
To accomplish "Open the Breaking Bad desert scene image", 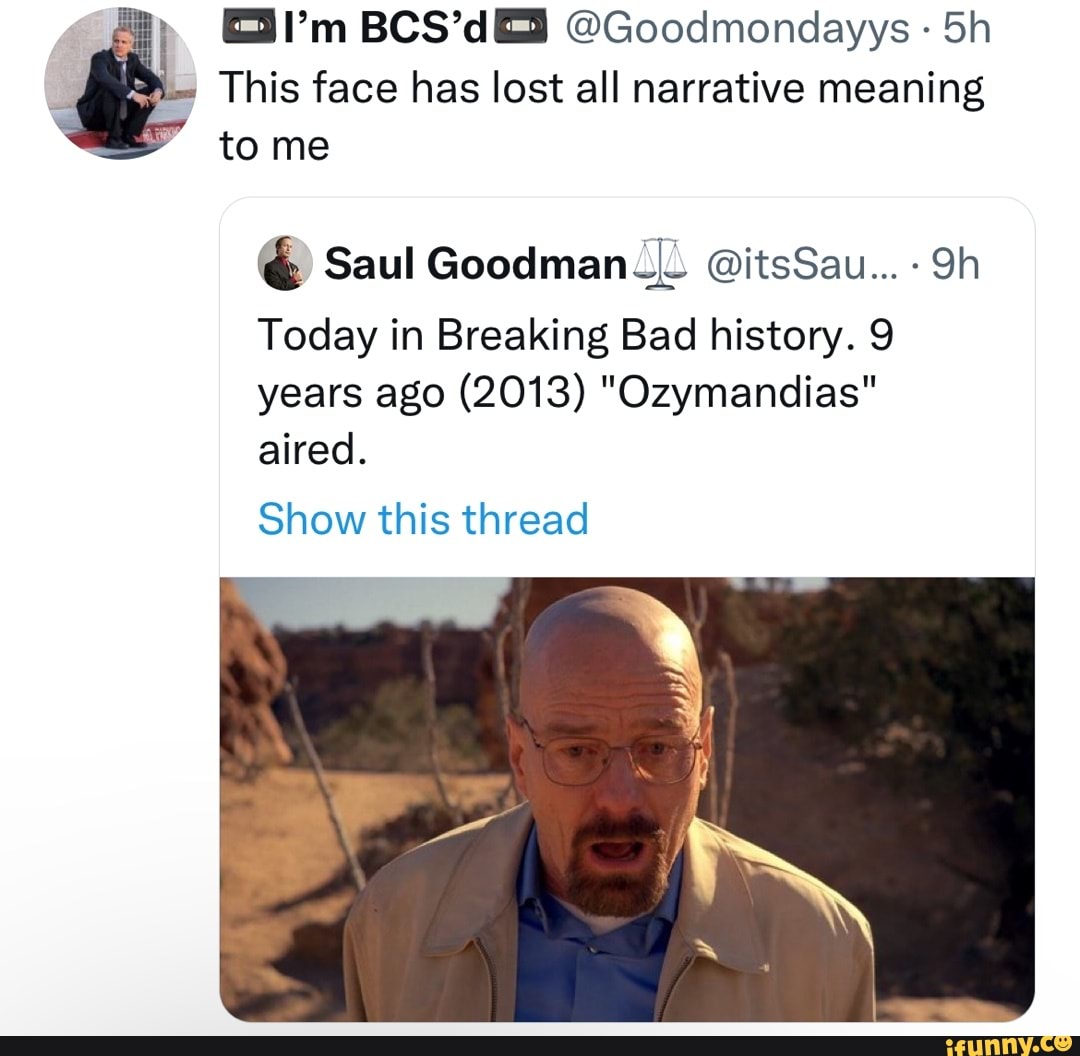I will [x=627, y=798].
